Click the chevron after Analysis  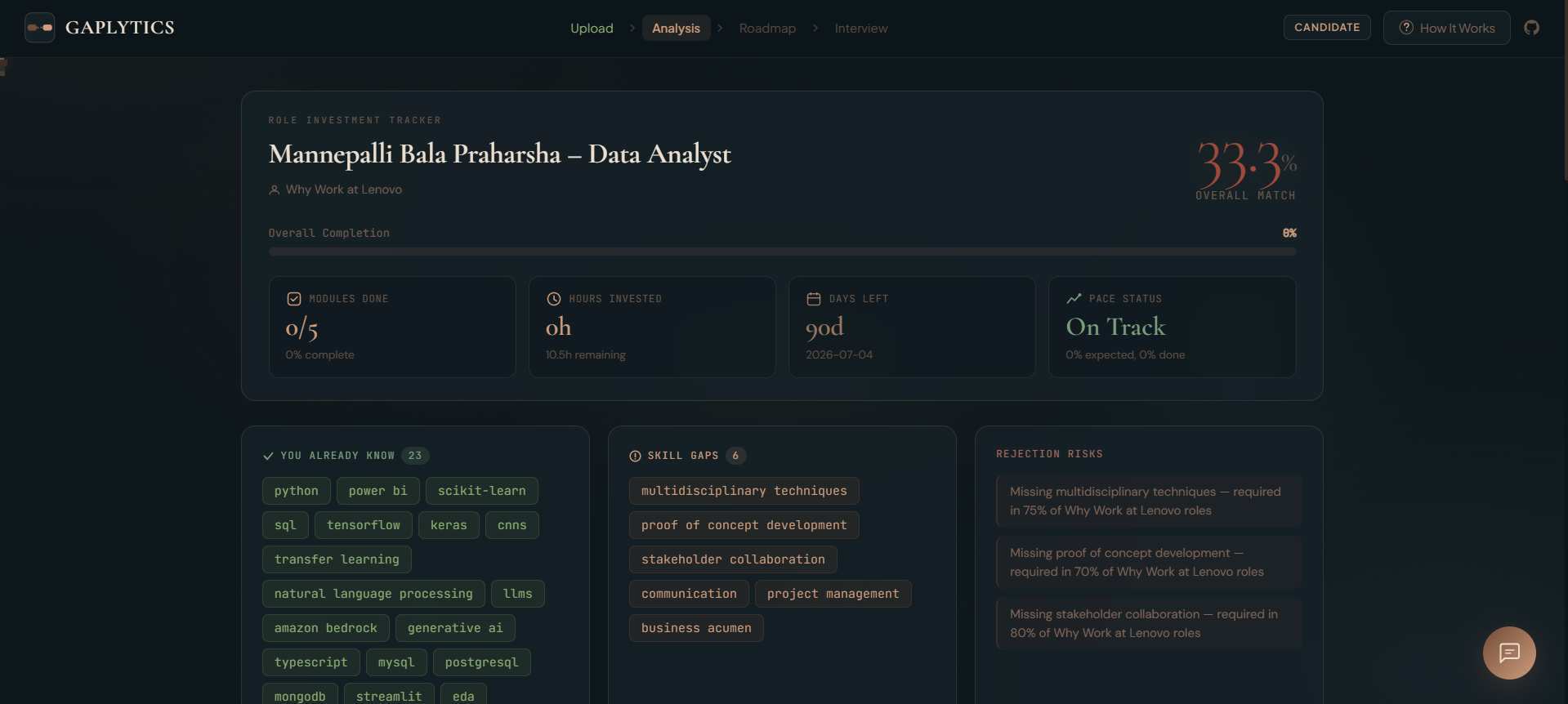[x=720, y=28]
